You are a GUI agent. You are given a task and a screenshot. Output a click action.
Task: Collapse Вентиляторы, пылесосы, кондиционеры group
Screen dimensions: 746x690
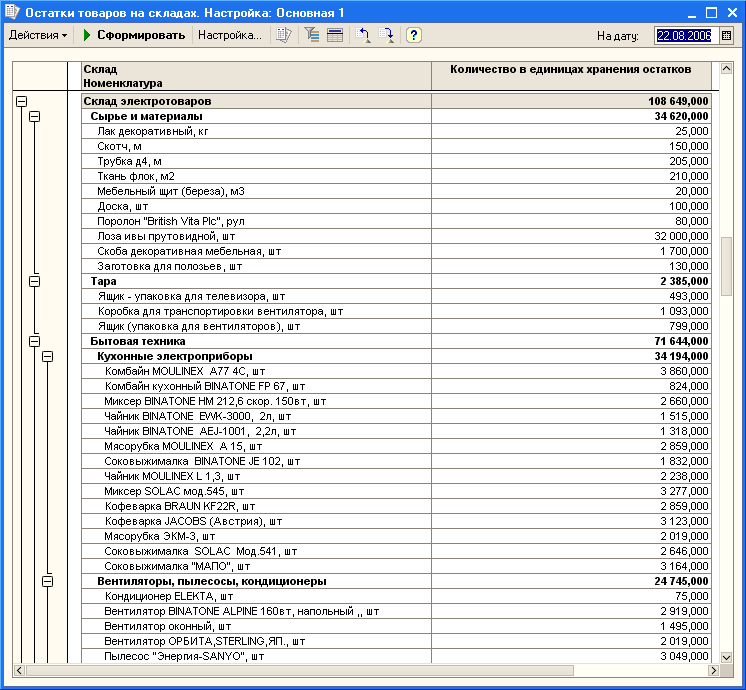click(x=47, y=581)
